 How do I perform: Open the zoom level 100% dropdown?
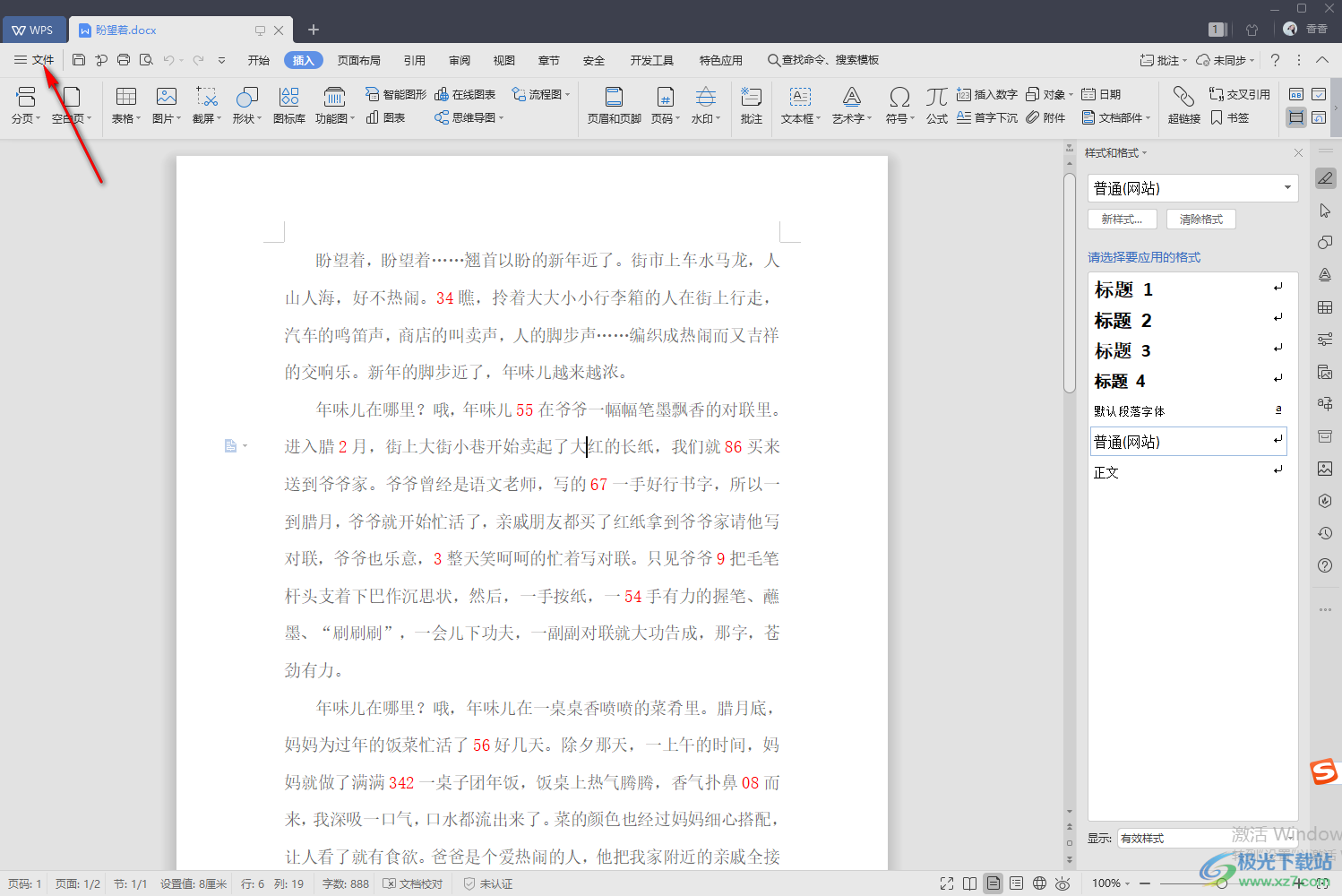[x=1111, y=883]
